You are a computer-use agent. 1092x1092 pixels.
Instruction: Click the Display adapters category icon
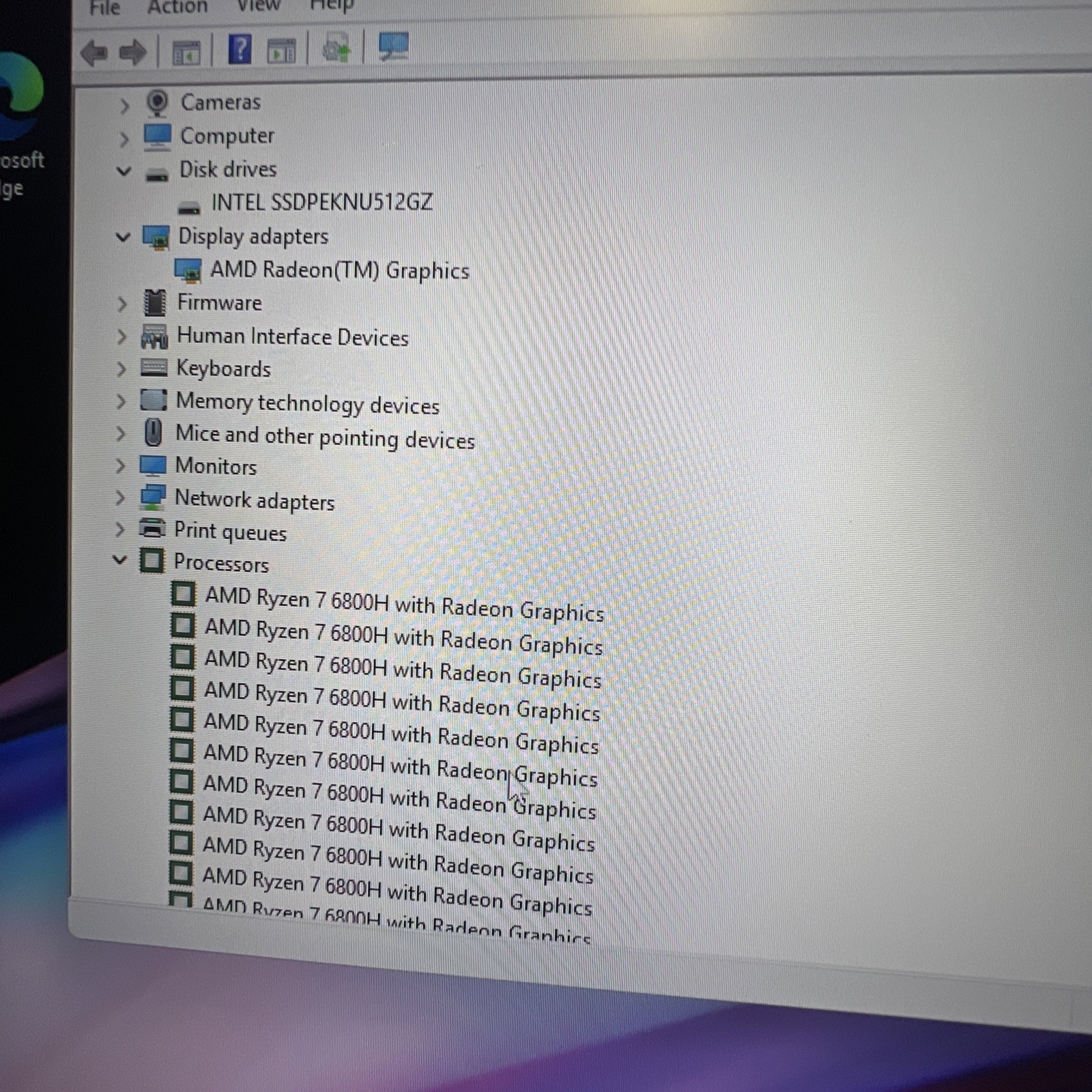(156, 237)
